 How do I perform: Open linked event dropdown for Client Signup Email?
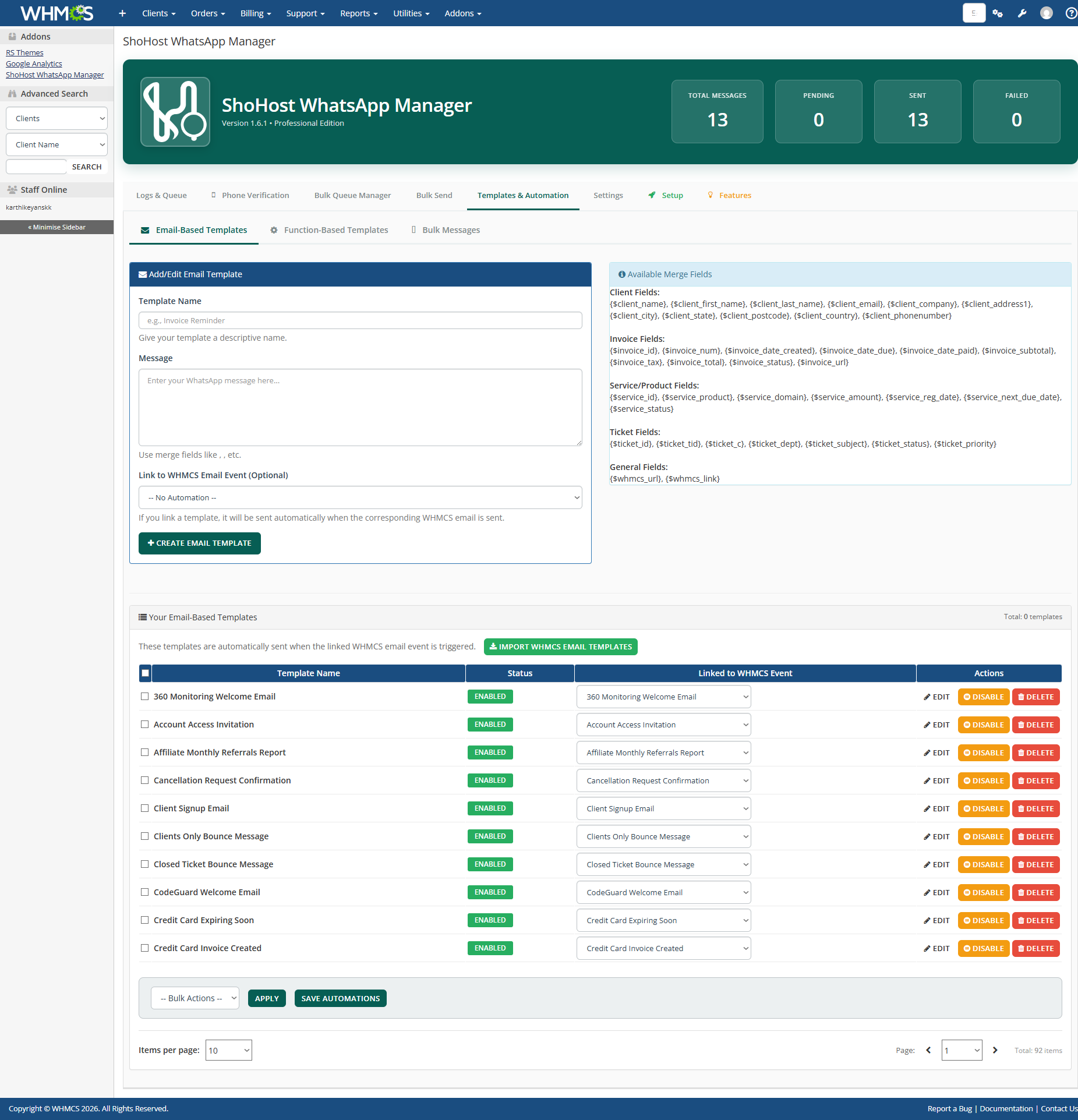[x=663, y=808]
